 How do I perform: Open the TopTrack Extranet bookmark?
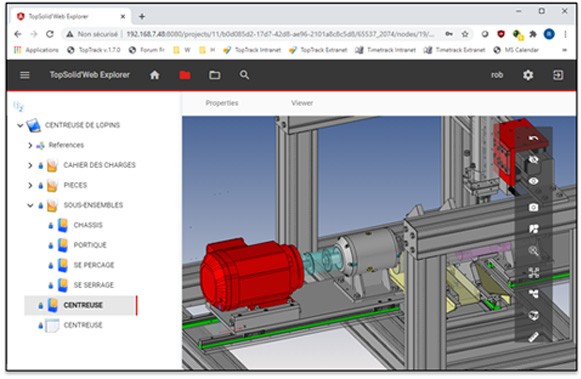pos(318,50)
